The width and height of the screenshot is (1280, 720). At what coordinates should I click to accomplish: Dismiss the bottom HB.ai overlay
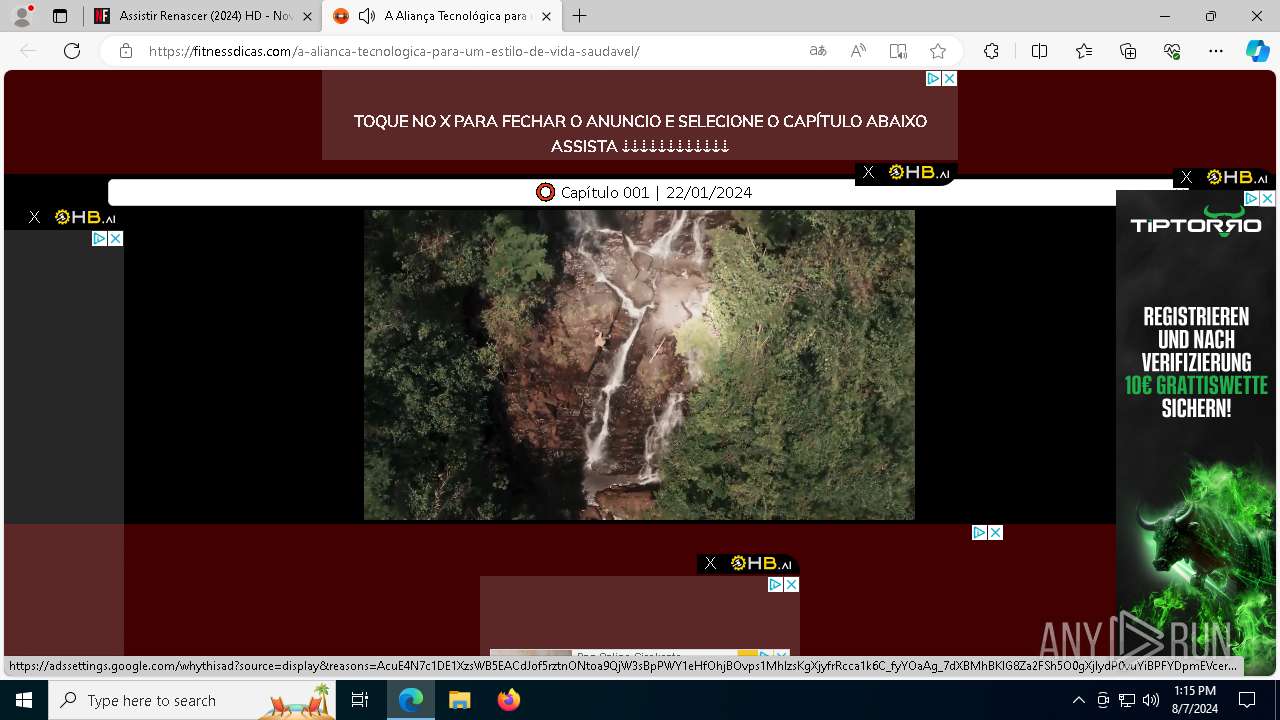tap(710, 563)
